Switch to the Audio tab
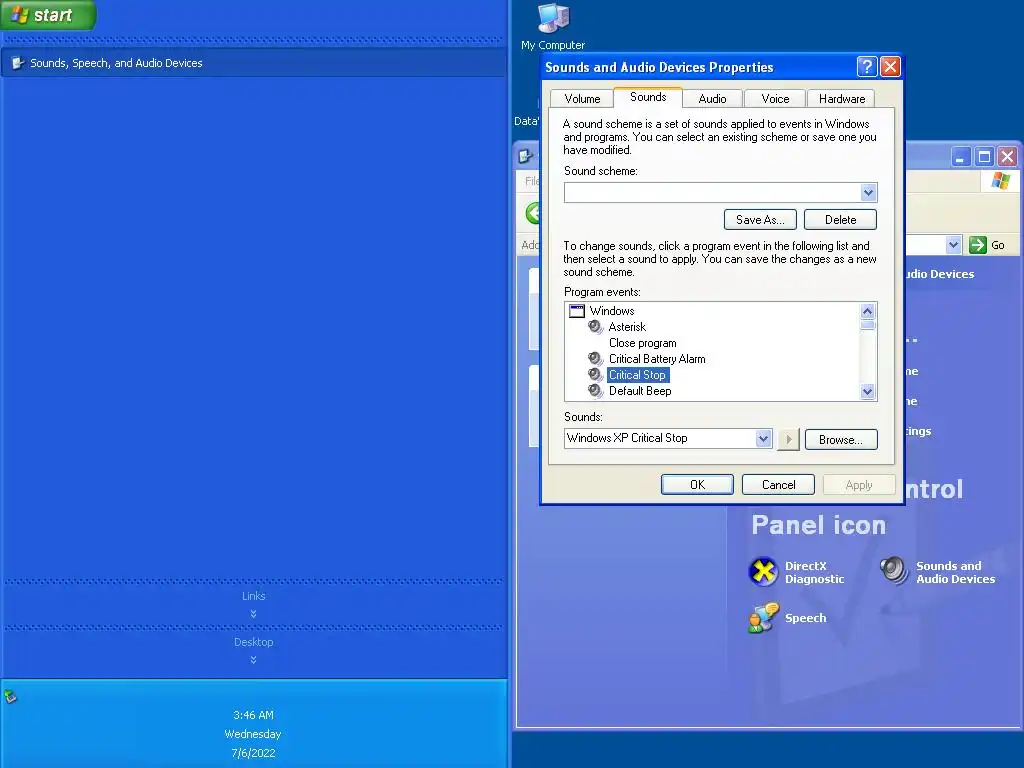The width and height of the screenshot is (1024, 768). [712, 99]
